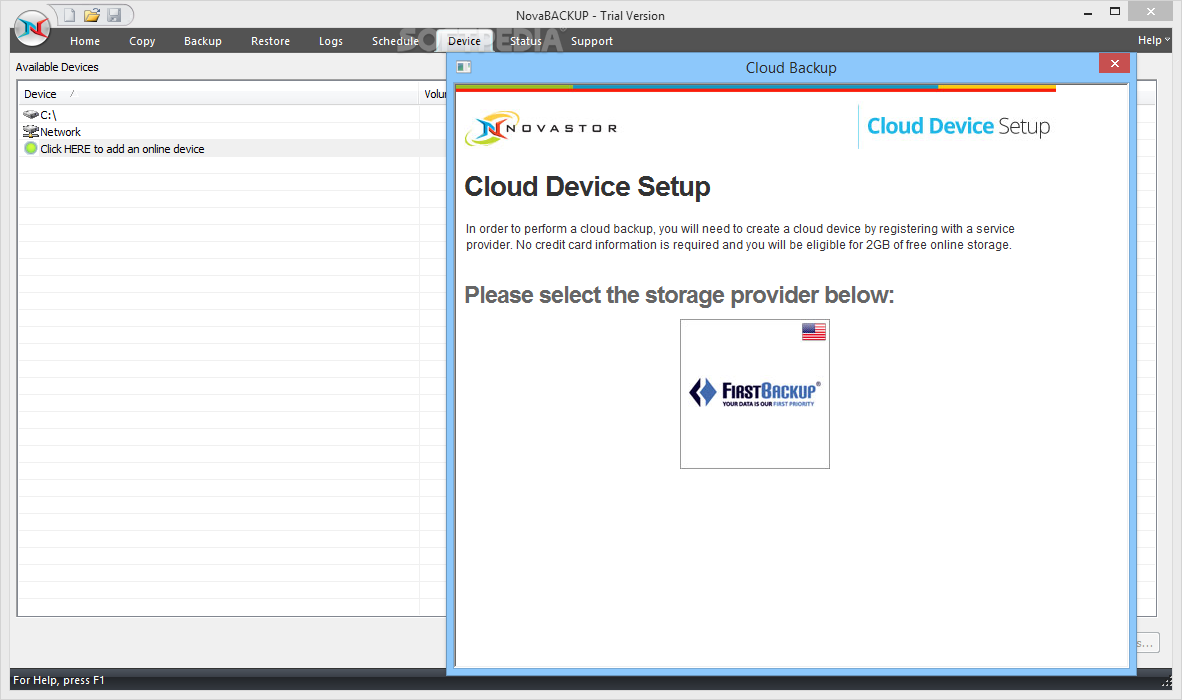Open the Support tab
1182x700 pixels.
(592, 41)
